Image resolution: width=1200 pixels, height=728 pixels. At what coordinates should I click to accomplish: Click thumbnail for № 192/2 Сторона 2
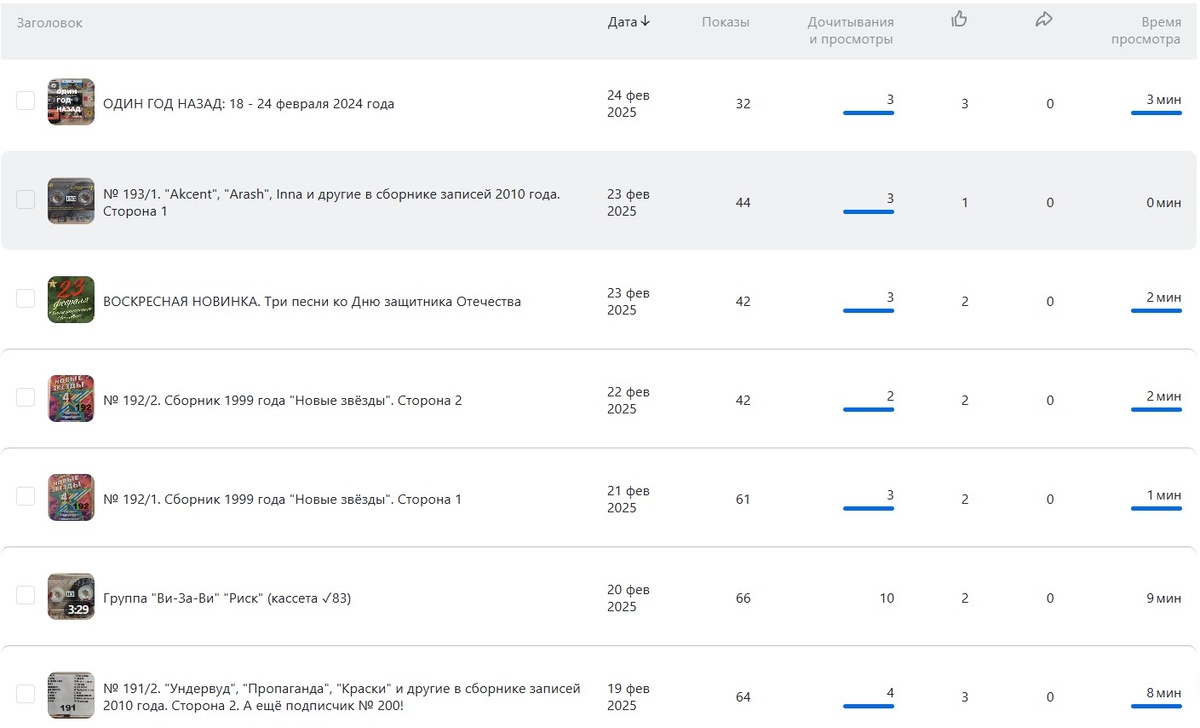click(x=71, y=399)
